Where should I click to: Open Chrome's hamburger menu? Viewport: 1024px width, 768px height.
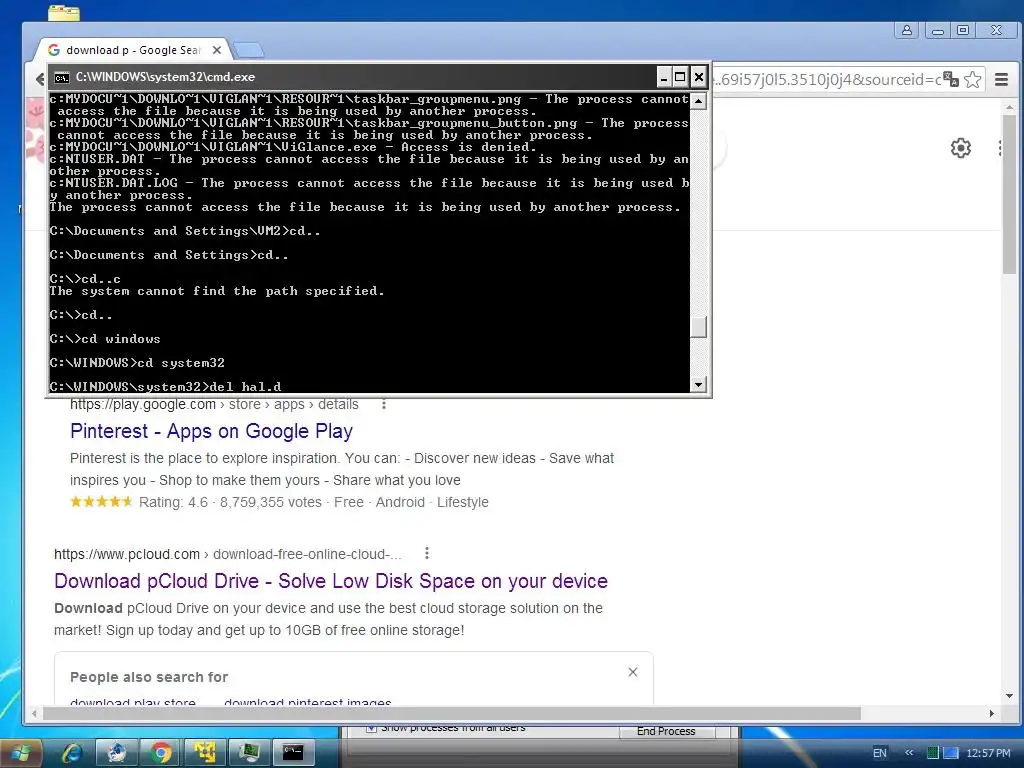pos(1001,80)
